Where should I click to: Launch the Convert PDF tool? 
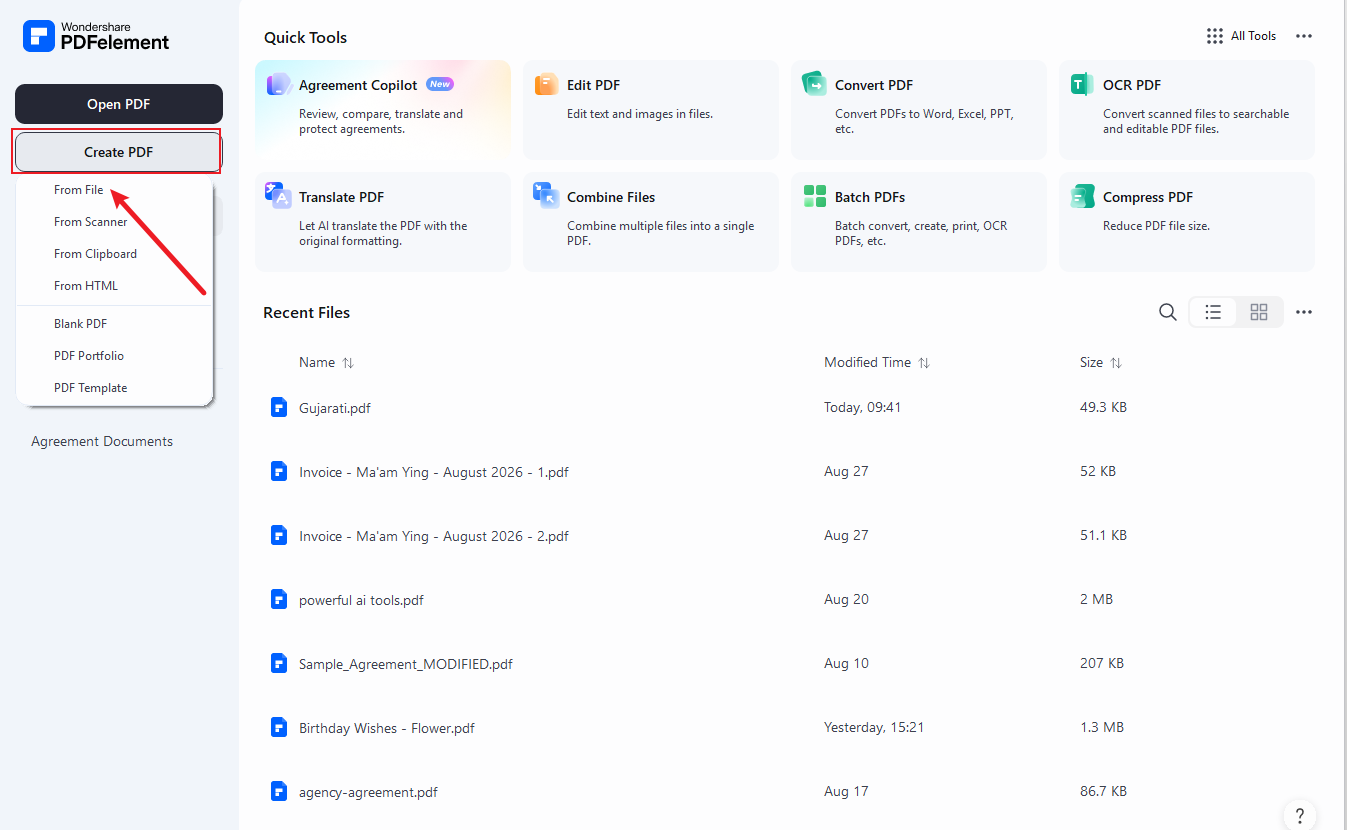pyautogui.click(x=919, y=109)
